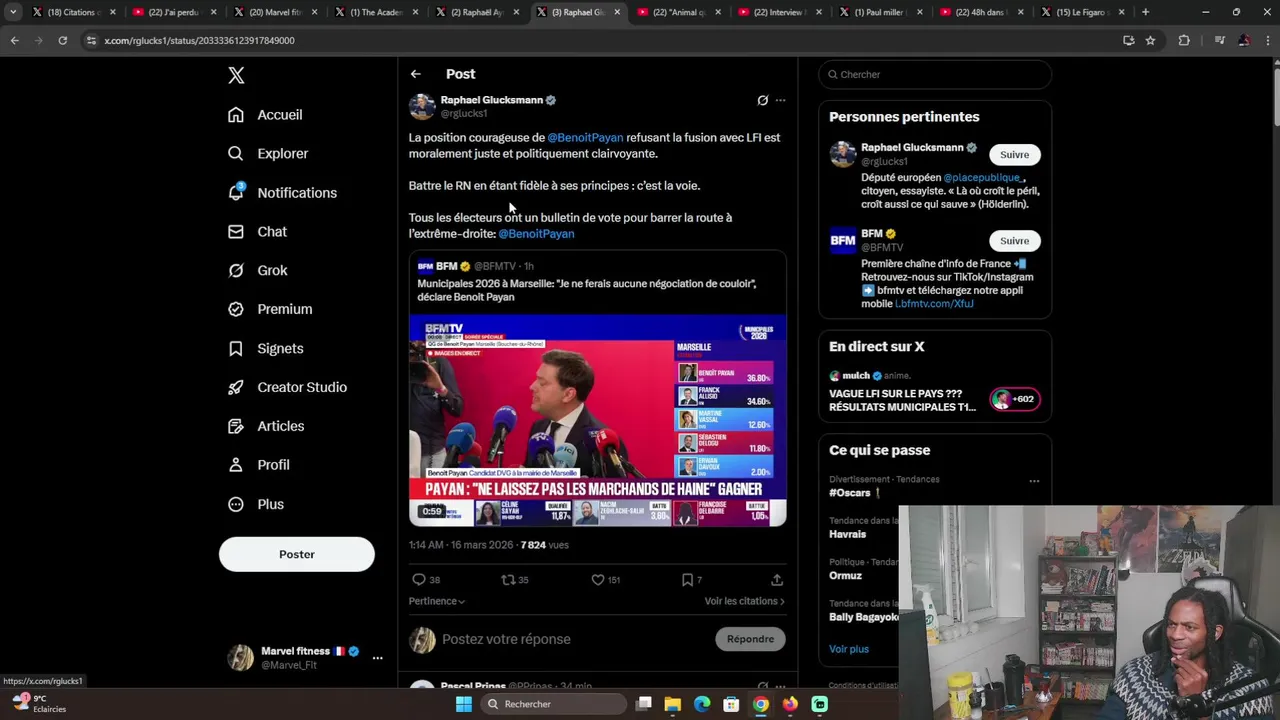Open post options three-dot menu

780,100
